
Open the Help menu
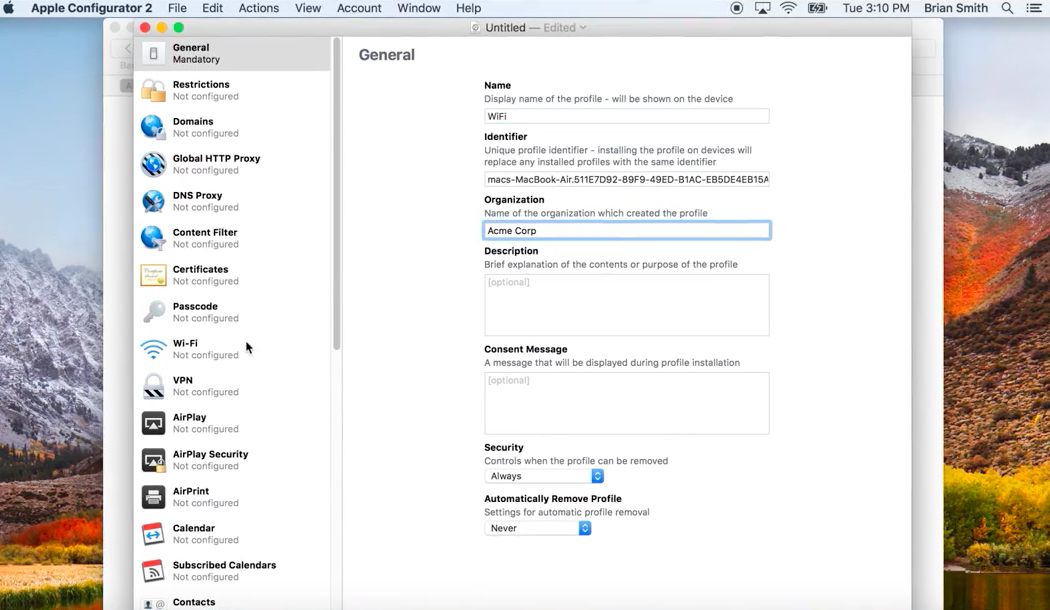coord(469,8)
